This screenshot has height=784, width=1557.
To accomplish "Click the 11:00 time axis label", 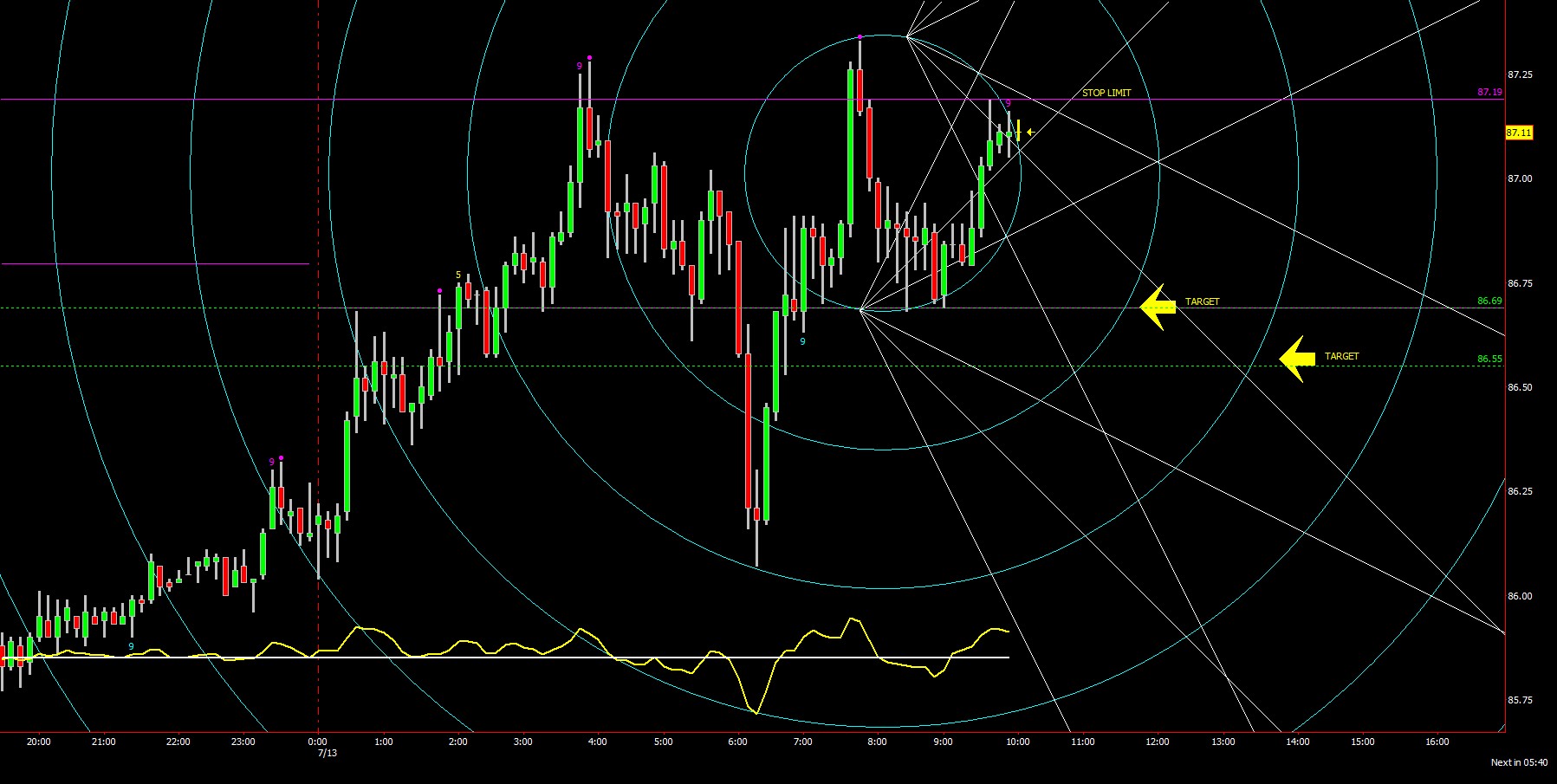I will coord(1083,742).
